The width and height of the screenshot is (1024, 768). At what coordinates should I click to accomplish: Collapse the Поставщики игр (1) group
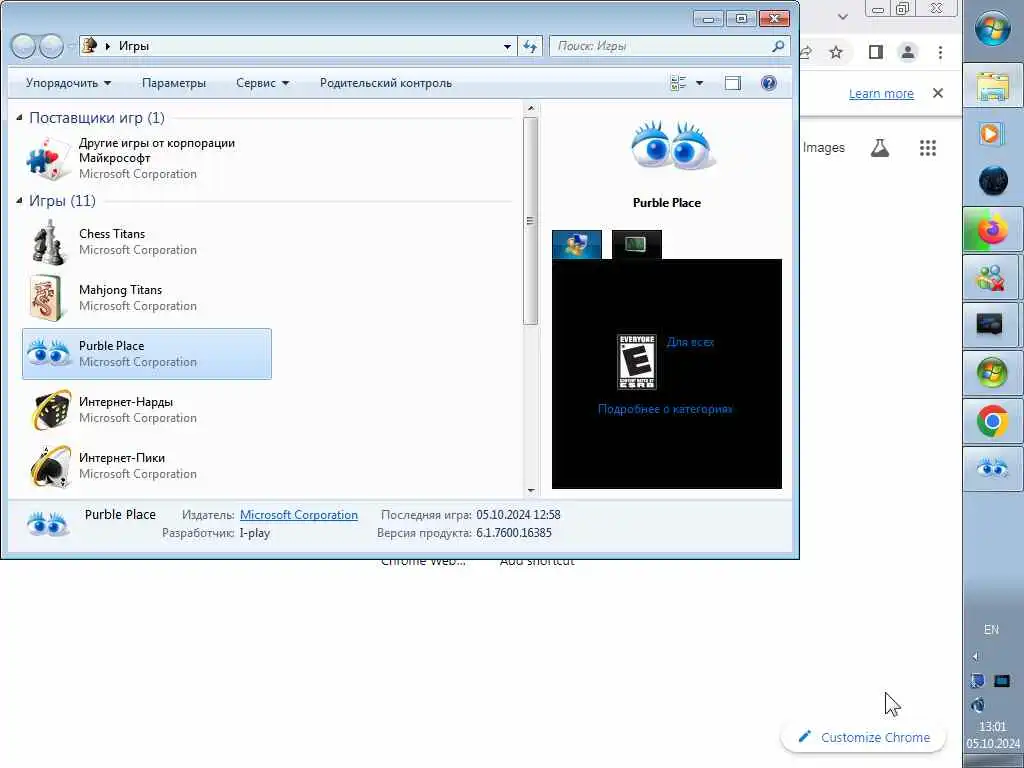[x=20, y=118]
